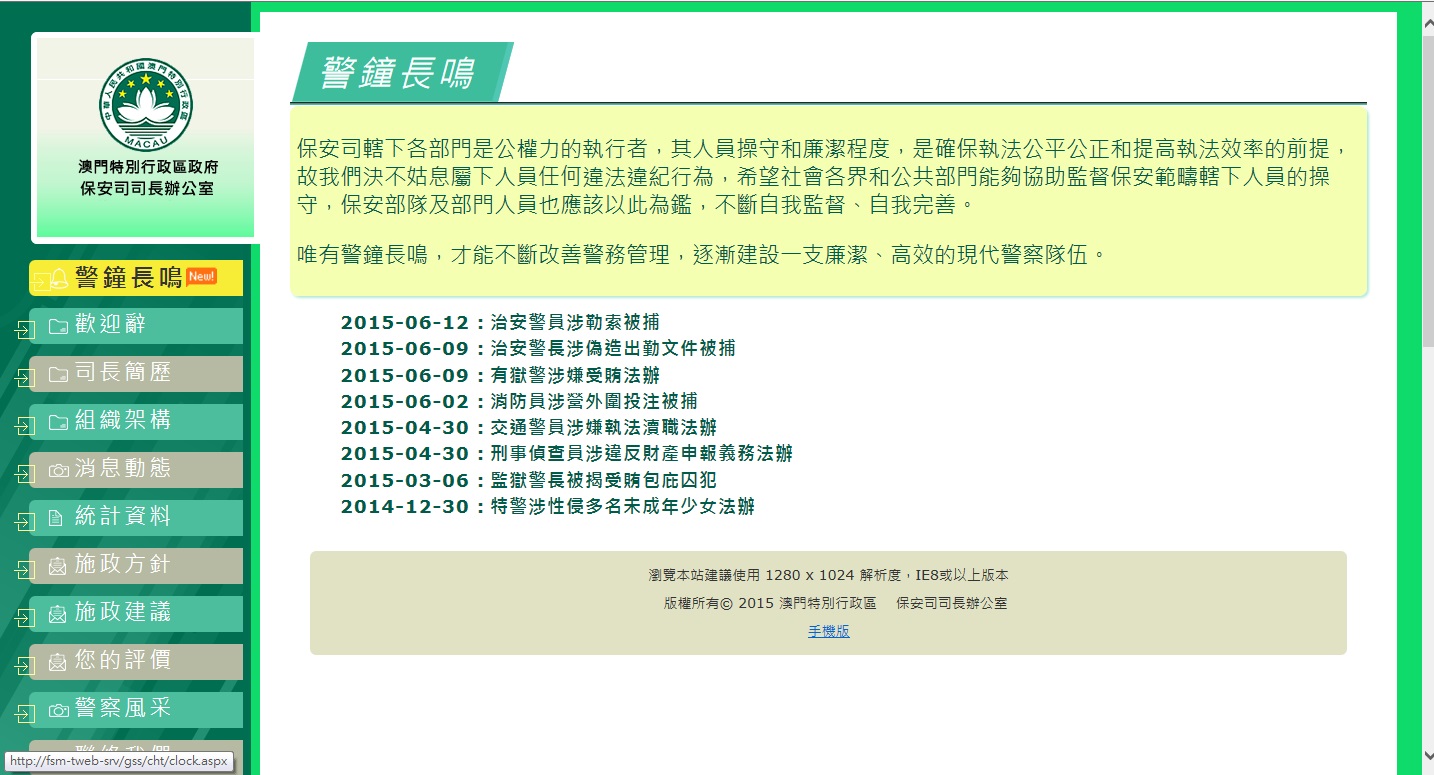The height and width of the screenshot is (775, 1434).
Task: Open the 有獄警涉嫌受賄法辦 news entry
Action: click(575, 375)
